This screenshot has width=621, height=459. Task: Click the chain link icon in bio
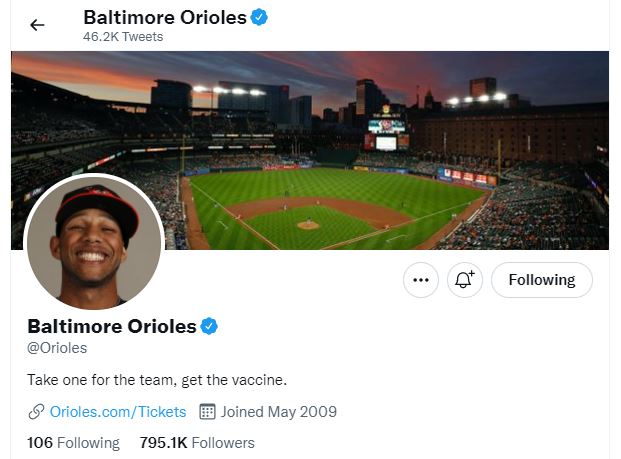pyautogui.click(x=37, y=411)
